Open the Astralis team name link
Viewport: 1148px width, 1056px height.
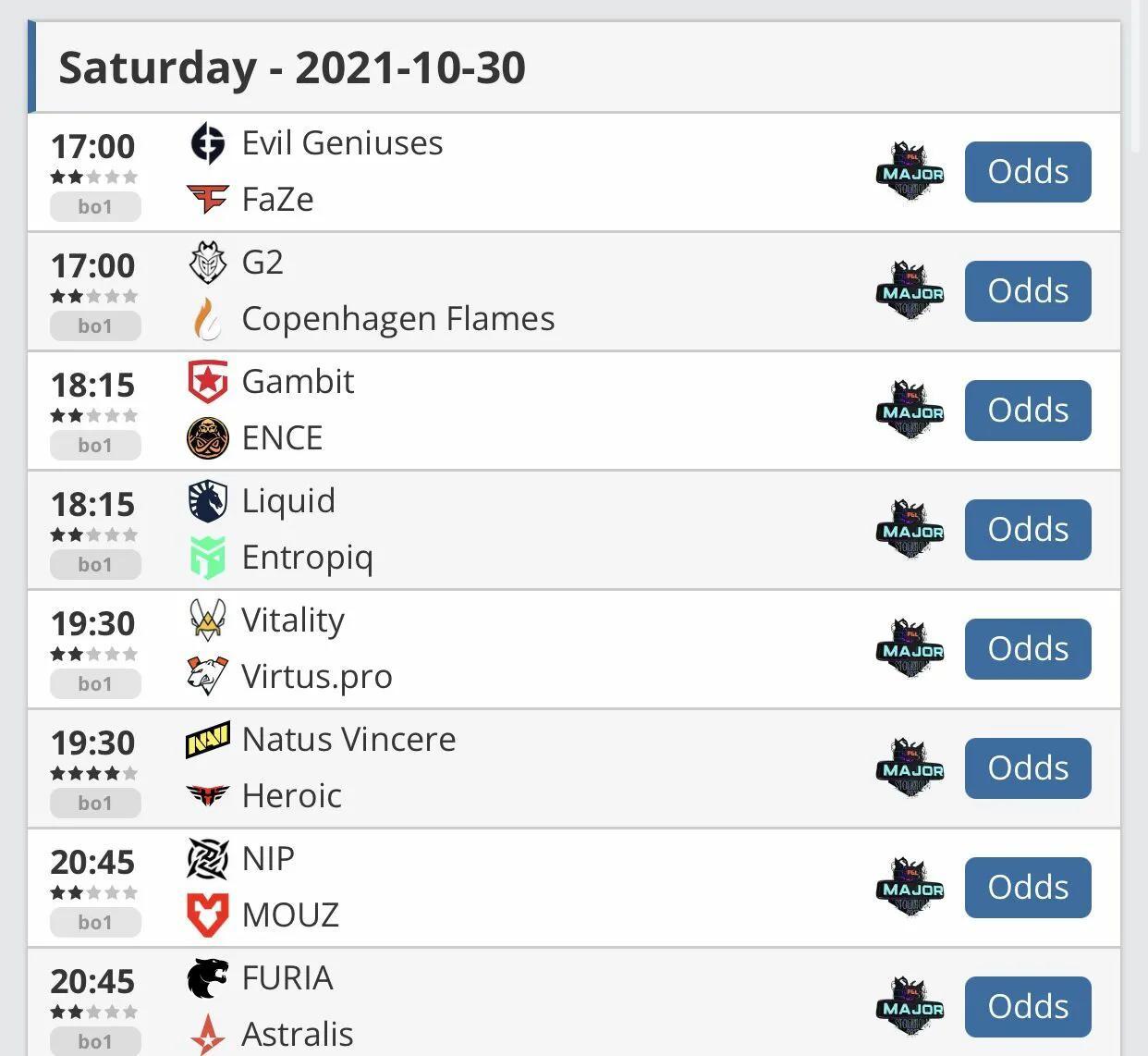(297, 1035)
